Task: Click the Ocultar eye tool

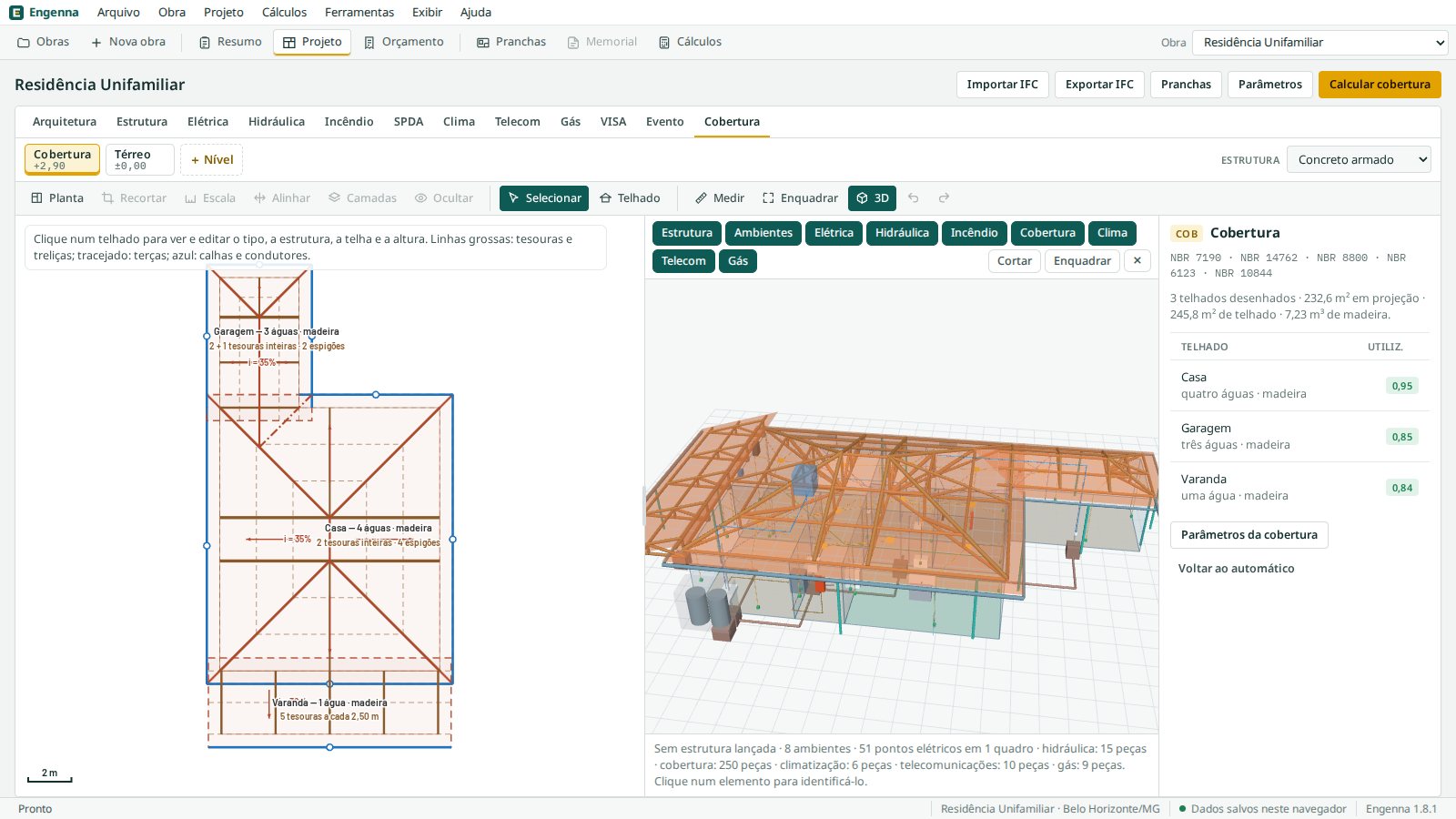Action: tap(444, 198)
